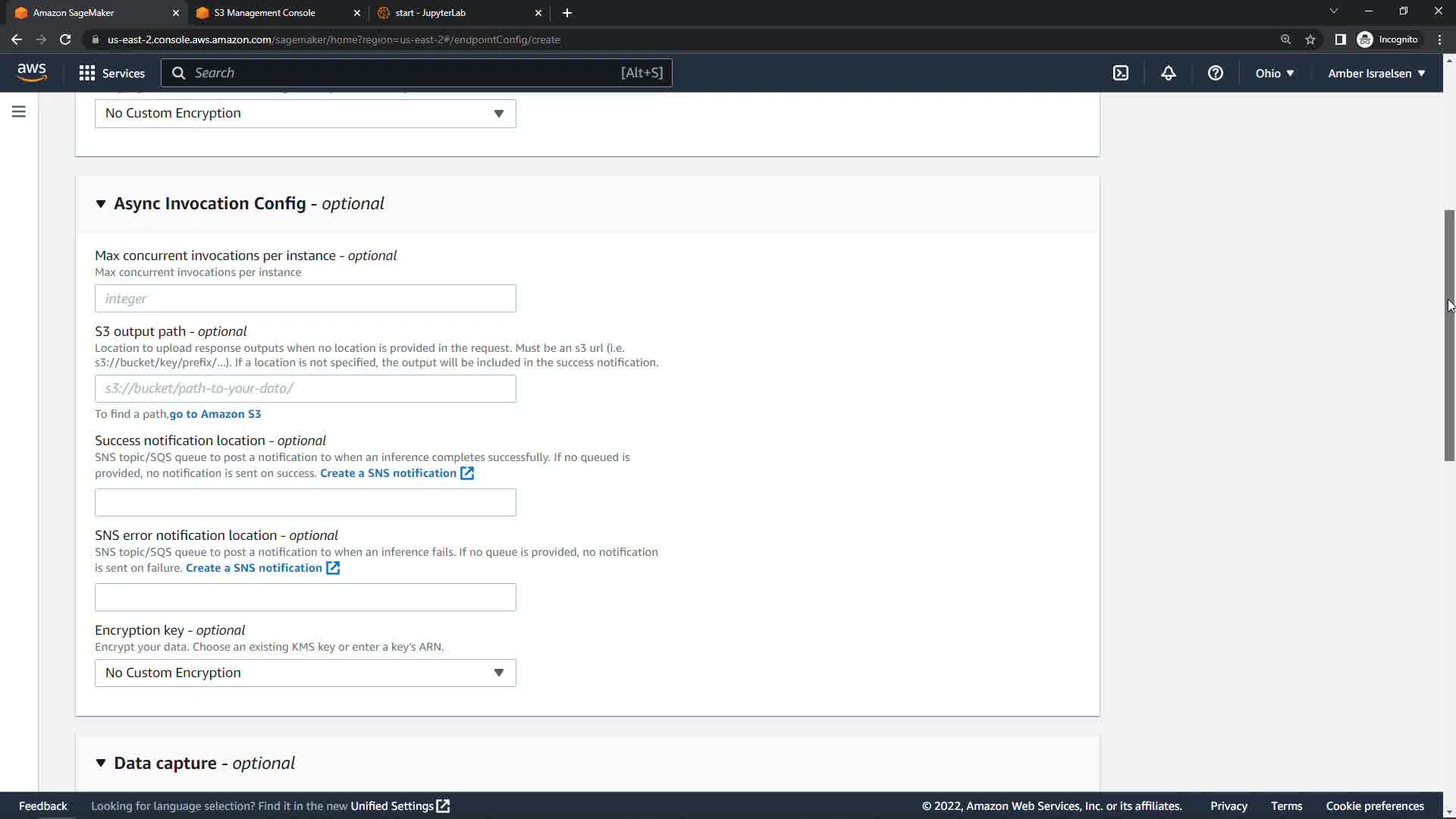The height and width of the screenshot is (819, 1456).
Task: Open async Encryption key dropdown
Action: (305, 673)
